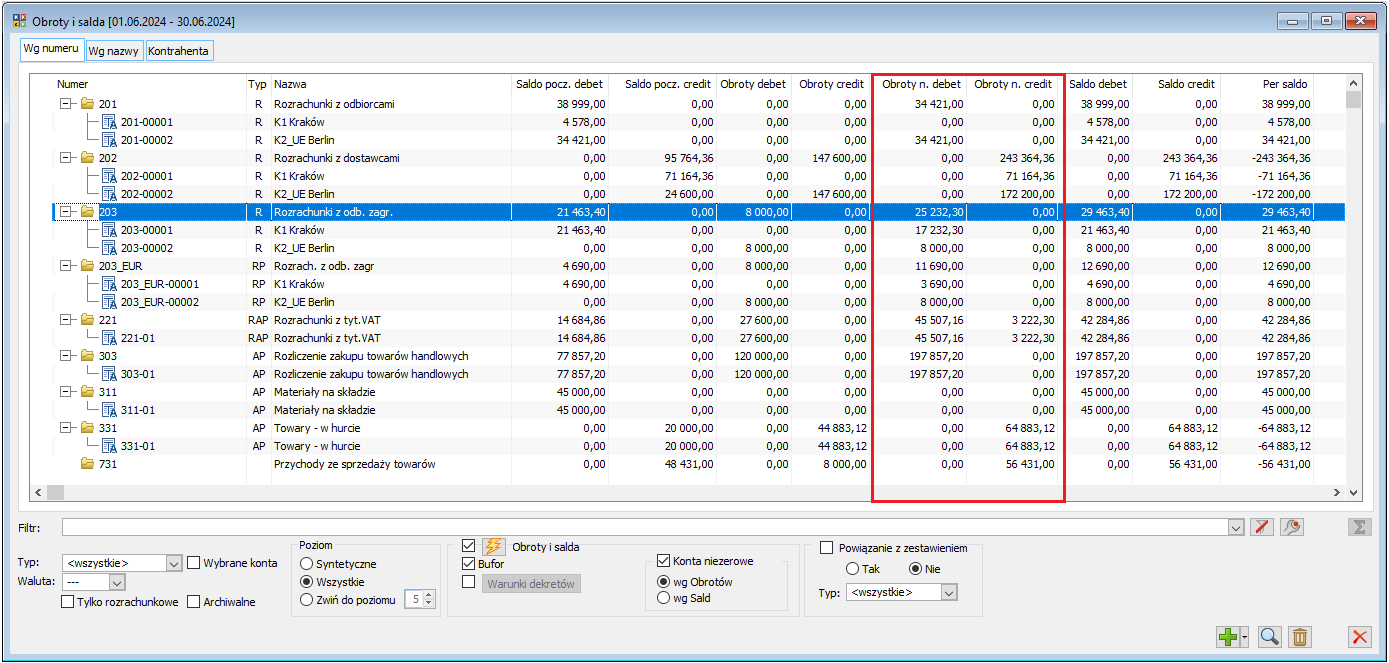The height and width of the screenshot is (663, 1389).
Task: Toggle the Wybrane konta checkbox
Action: pyautogui.click(x=194, y=563)
